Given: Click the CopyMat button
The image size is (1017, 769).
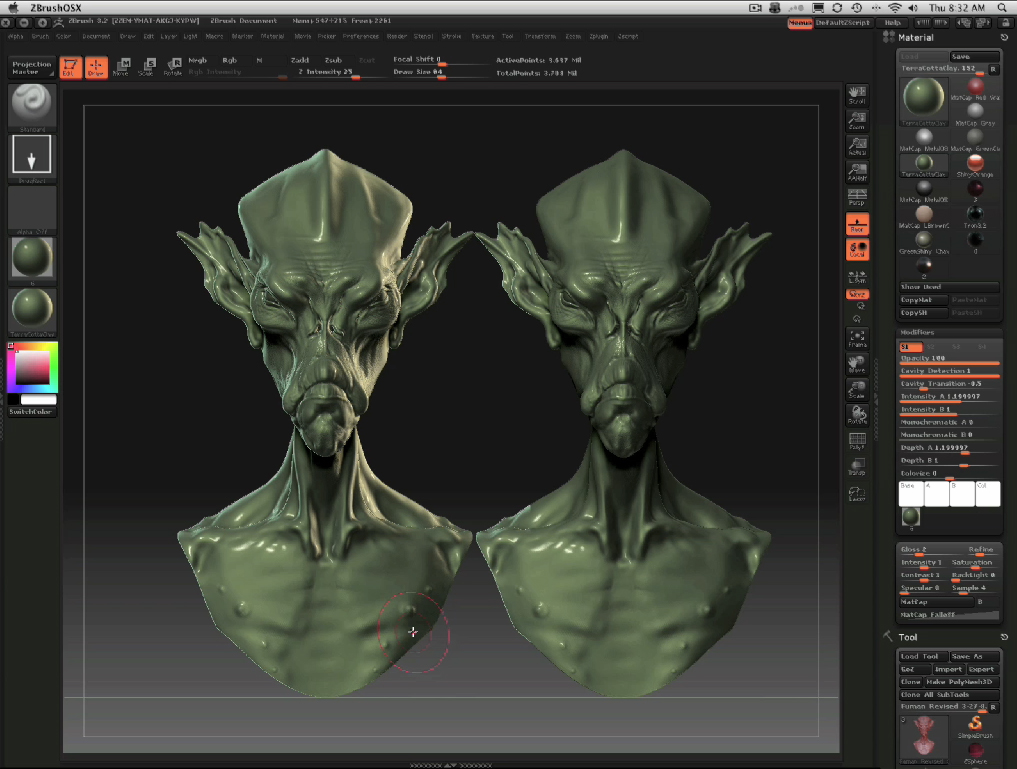Looking at the screenshot, I should [924, 300].
